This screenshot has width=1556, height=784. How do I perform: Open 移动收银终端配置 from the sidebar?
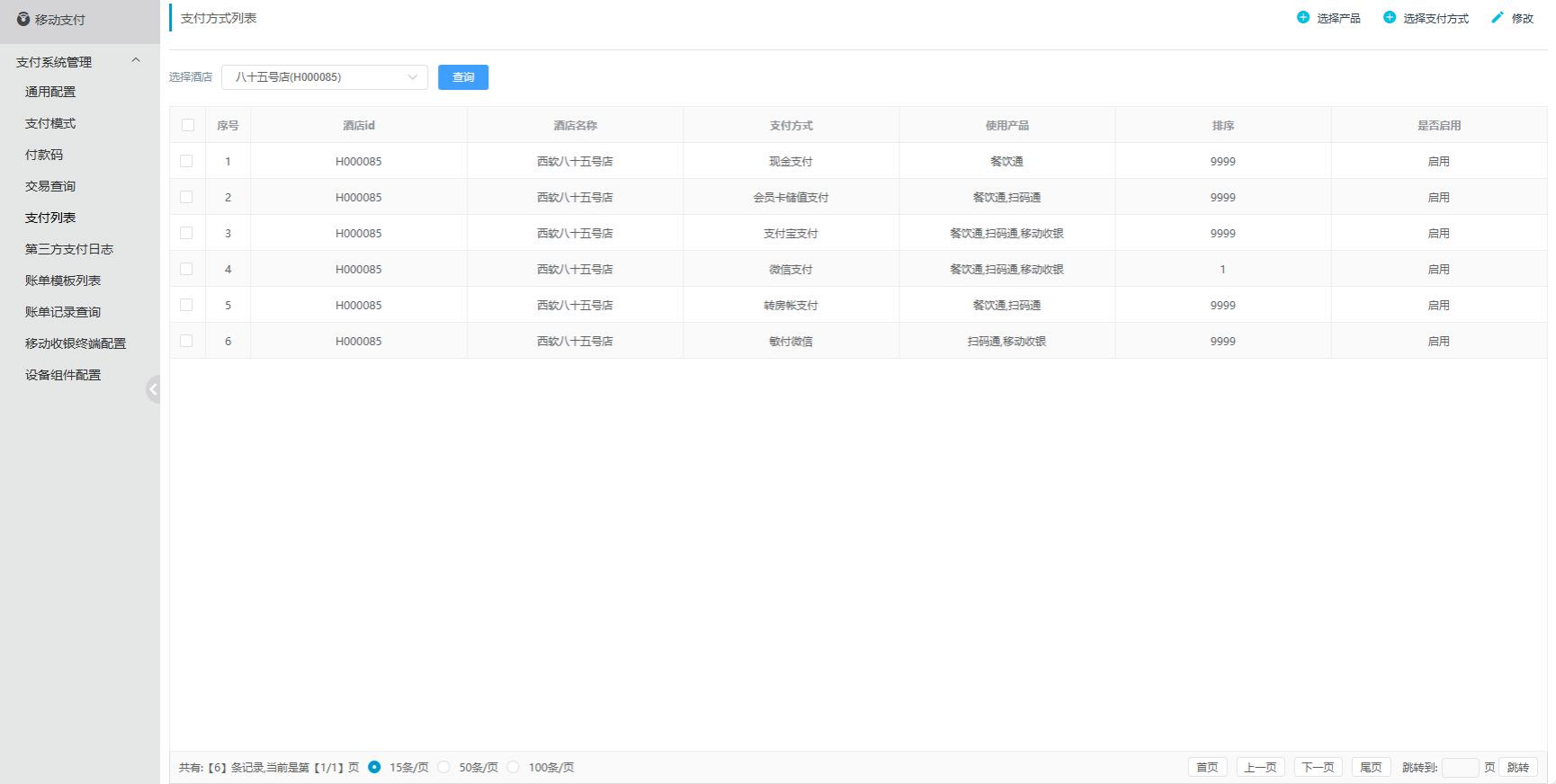76,343
